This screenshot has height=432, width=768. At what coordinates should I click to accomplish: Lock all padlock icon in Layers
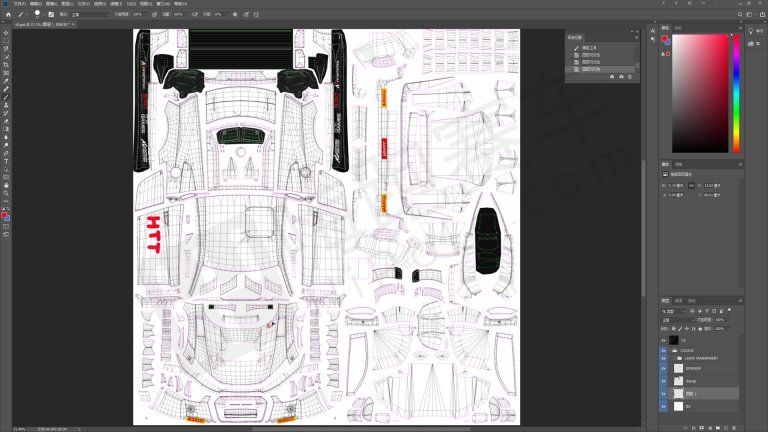(x=700, y=329)
